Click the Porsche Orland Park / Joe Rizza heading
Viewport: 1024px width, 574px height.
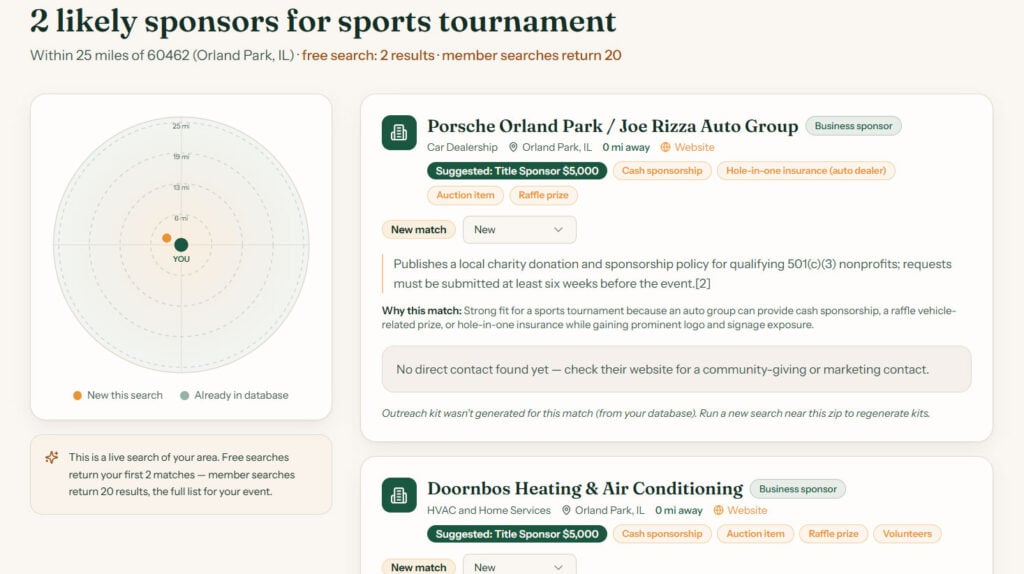613,126
